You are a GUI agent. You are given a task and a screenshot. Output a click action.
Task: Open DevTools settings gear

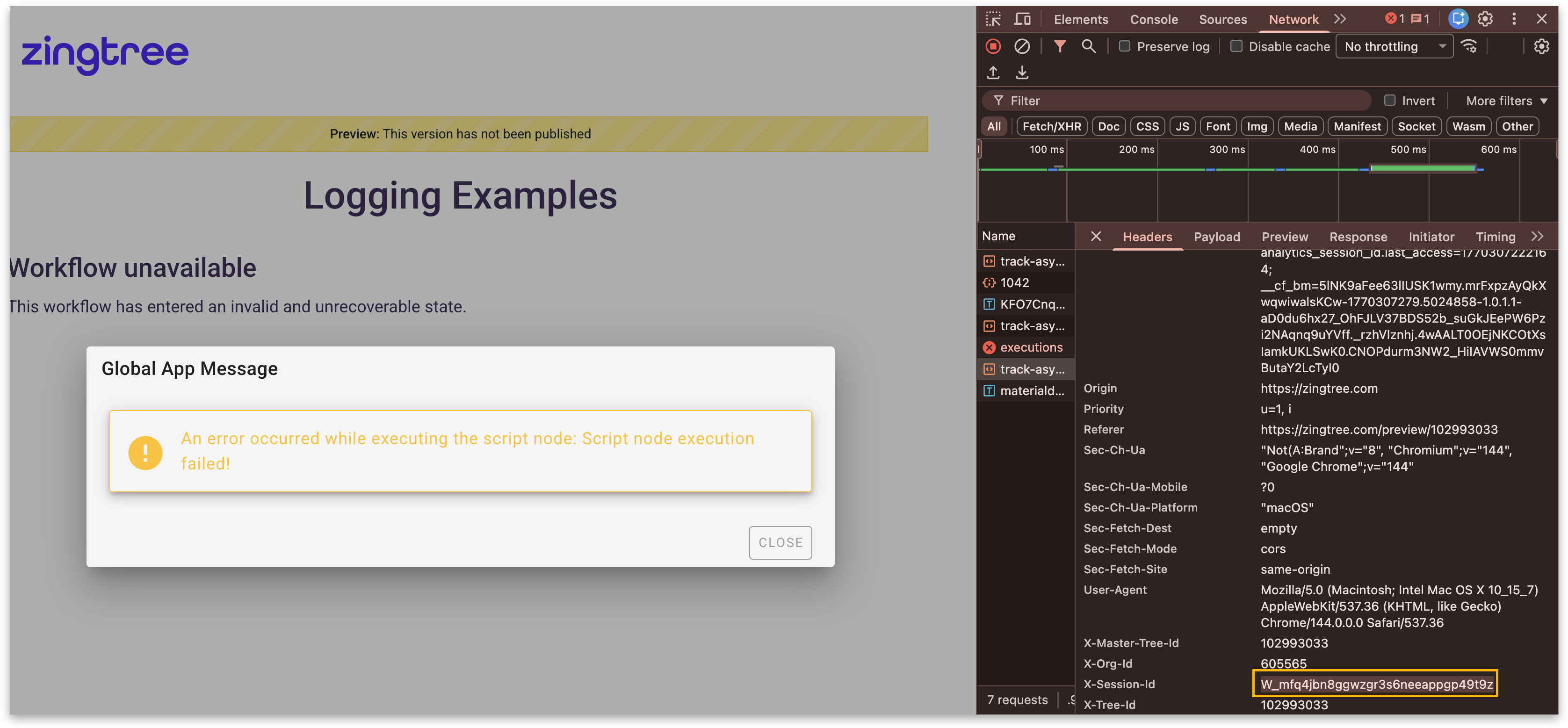[1485, 20]
